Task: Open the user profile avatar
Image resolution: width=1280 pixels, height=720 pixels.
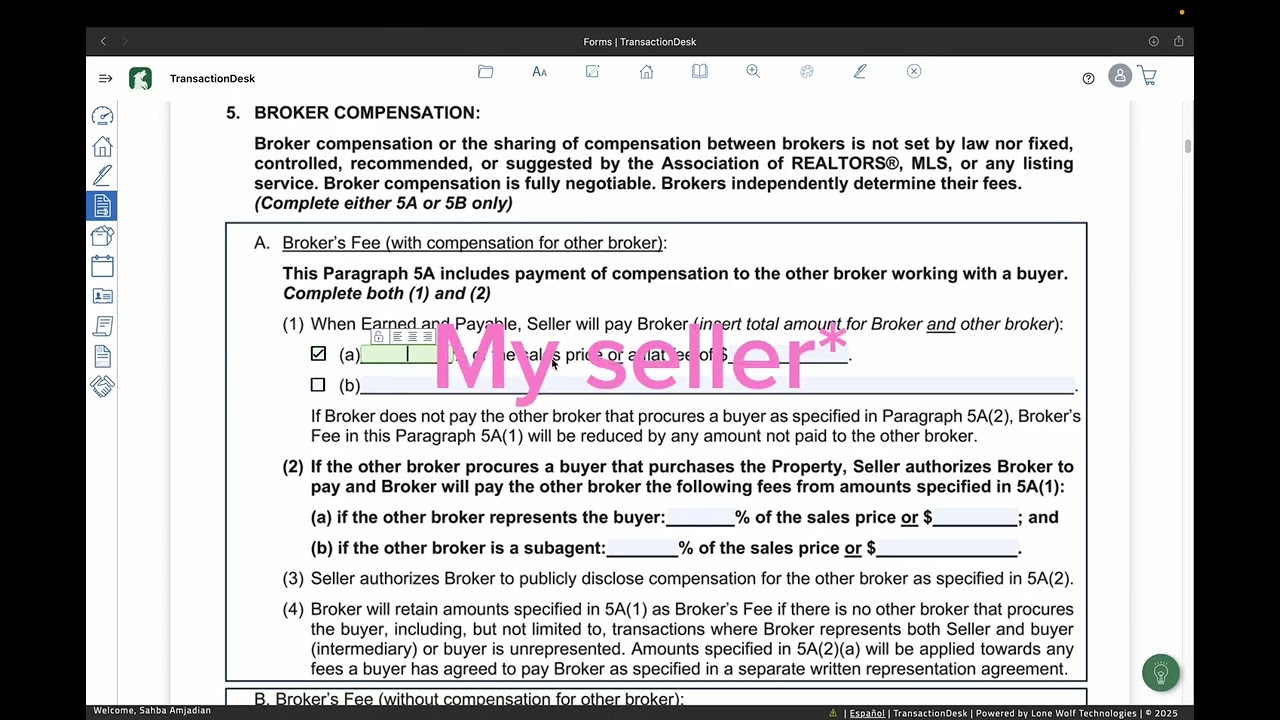Action: click(x=1120, y=76)
